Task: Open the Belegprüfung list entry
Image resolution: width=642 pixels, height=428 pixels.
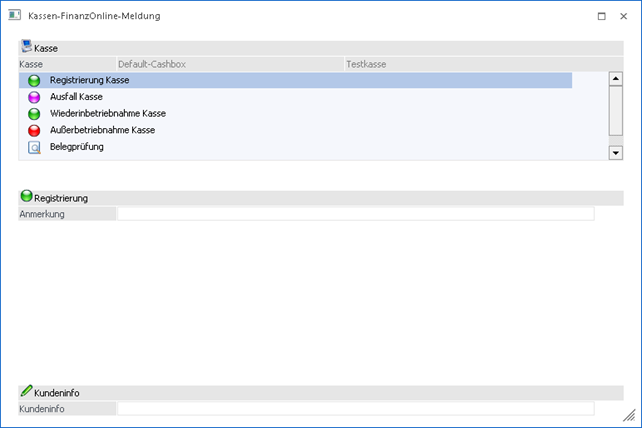Action: (77, 148)
